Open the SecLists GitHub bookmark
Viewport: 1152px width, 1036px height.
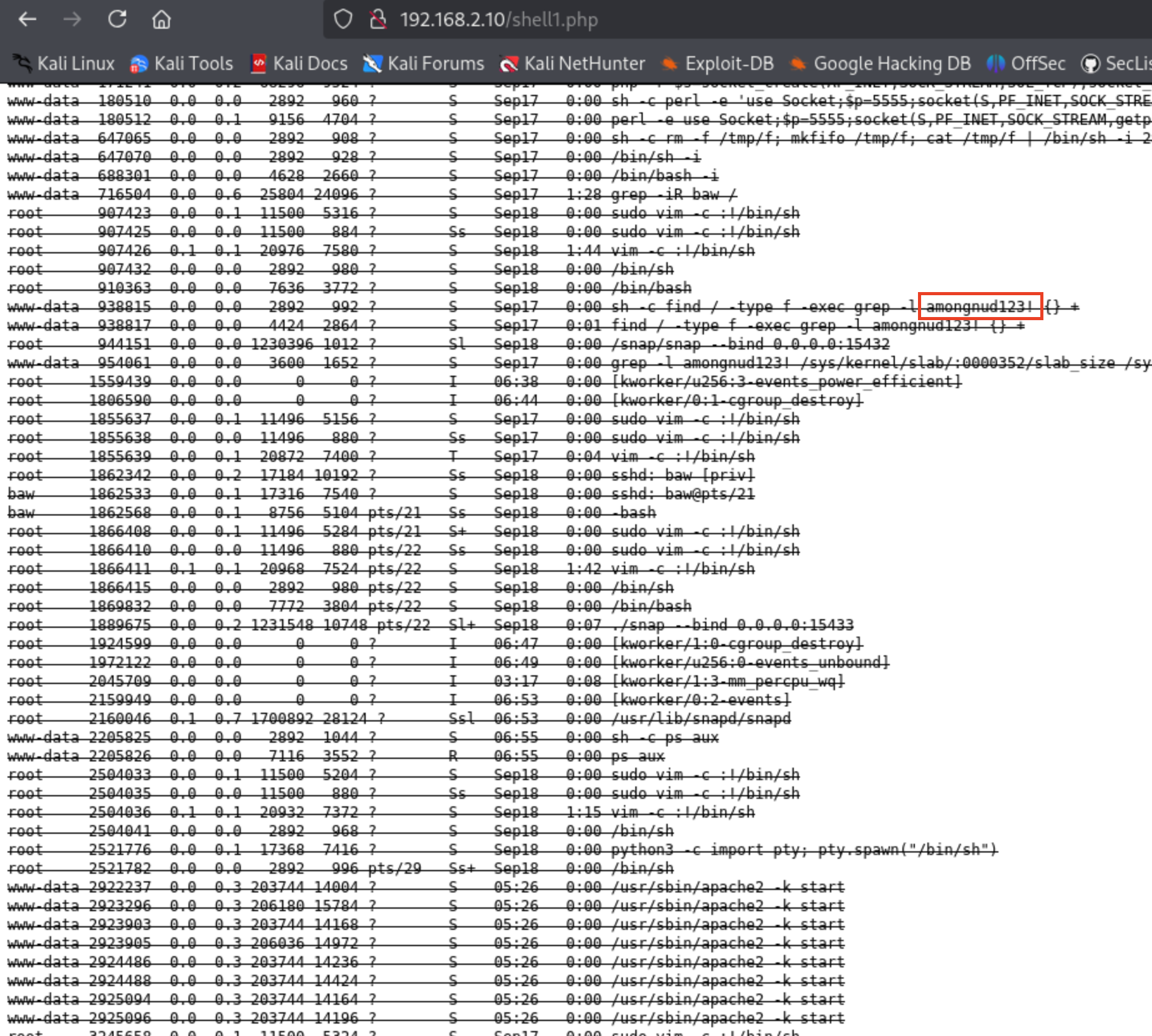coord(1117,64)
